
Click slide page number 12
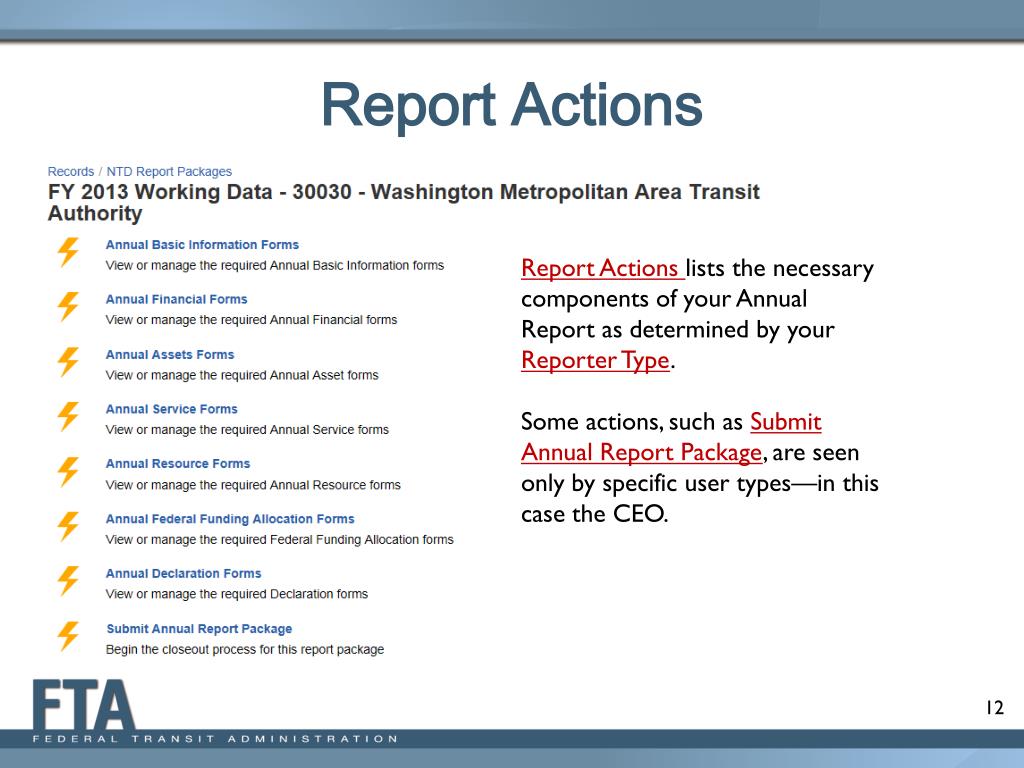(995, 708)
